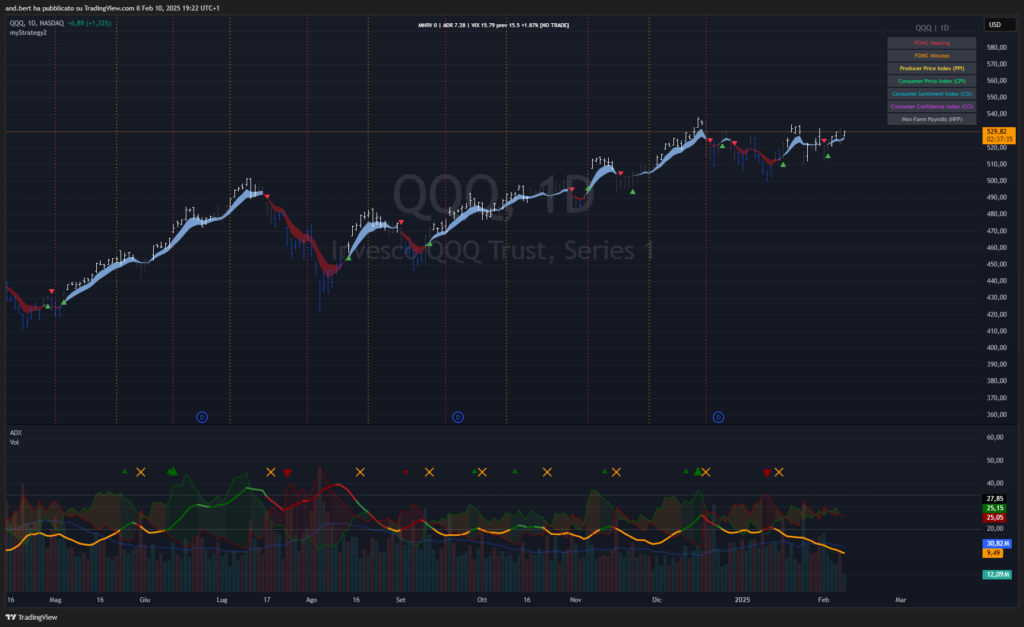Click the 2025 label on the time axis
Viewport: 1024px width, 627px height.
click(x=743, y=600)
